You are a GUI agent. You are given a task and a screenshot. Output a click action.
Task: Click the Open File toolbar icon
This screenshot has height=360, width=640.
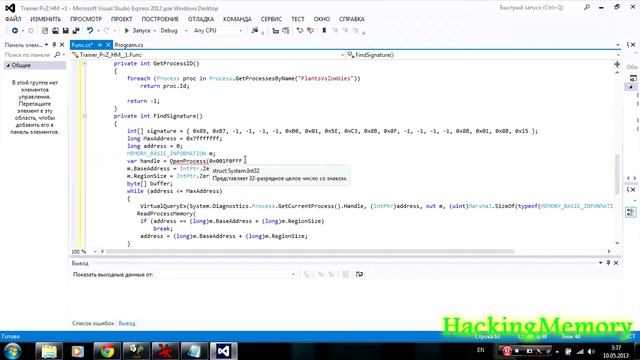point(55,31)
